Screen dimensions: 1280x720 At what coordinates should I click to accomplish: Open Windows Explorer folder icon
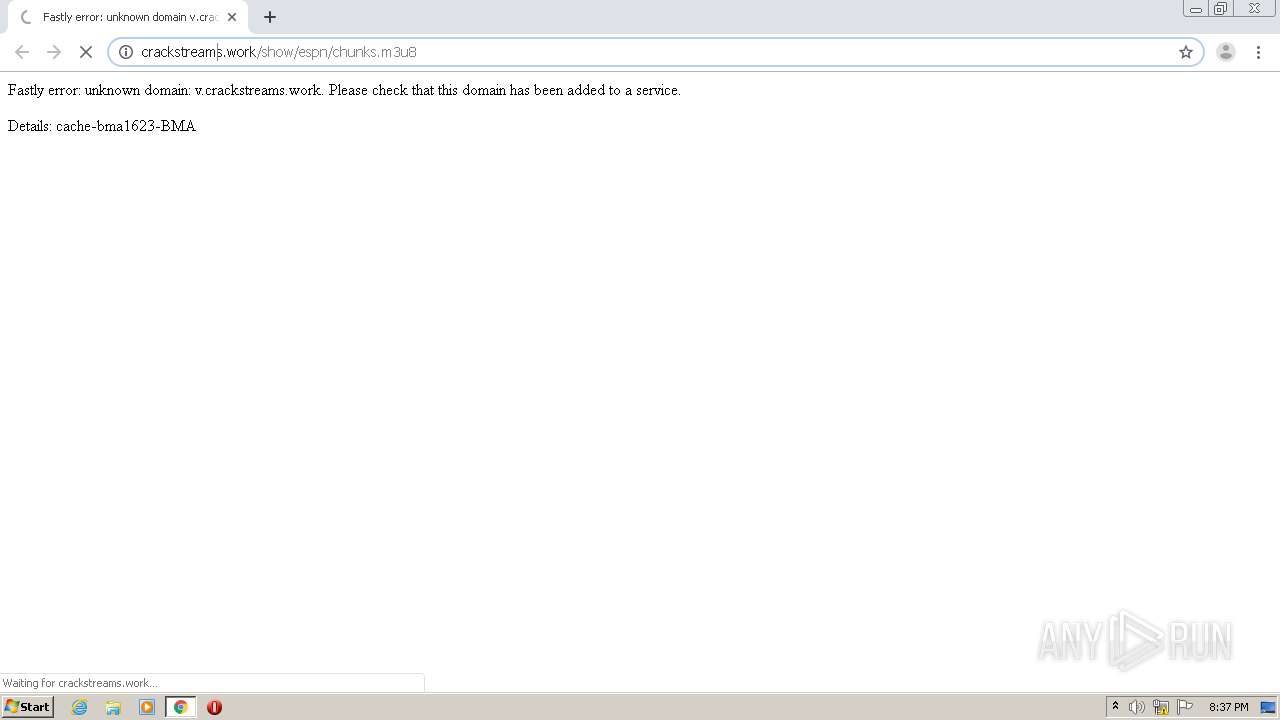113,707
